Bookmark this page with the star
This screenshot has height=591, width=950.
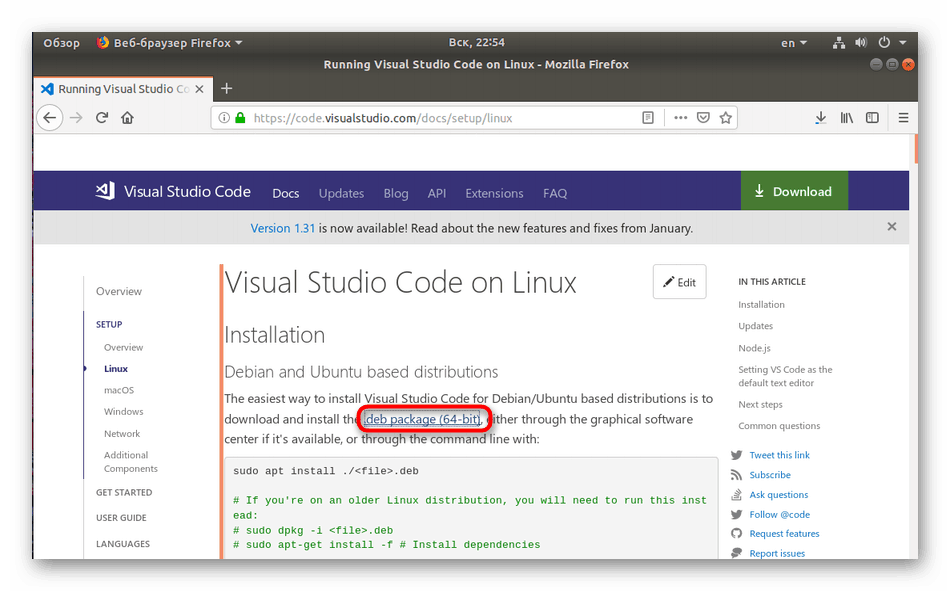click(725, 118)
